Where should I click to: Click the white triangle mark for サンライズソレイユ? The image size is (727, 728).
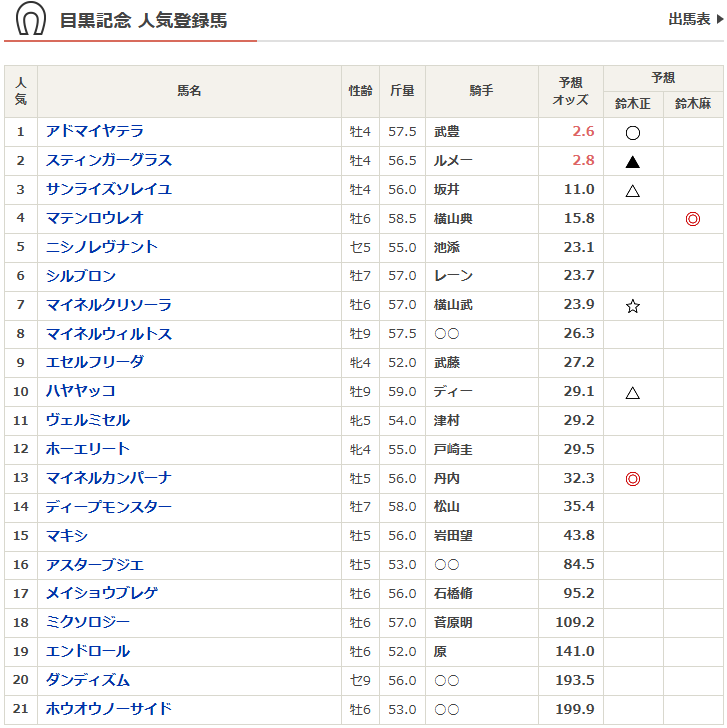coord(632,191)
